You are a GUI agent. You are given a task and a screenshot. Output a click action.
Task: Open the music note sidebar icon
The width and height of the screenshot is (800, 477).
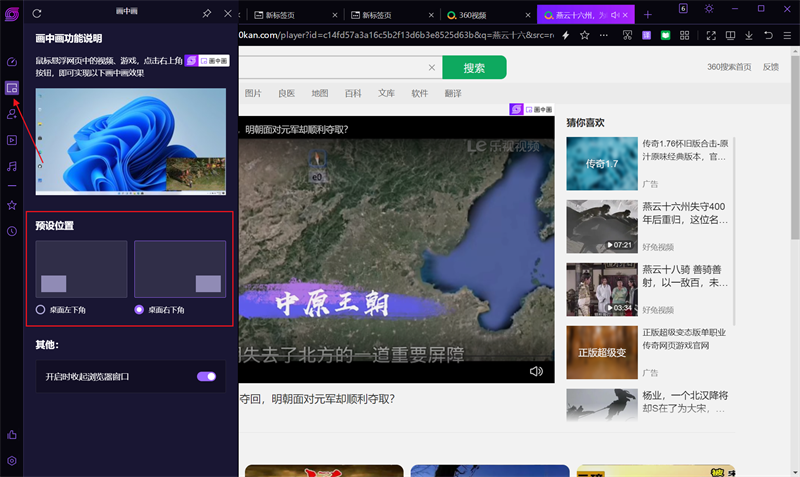pos(12,166)
